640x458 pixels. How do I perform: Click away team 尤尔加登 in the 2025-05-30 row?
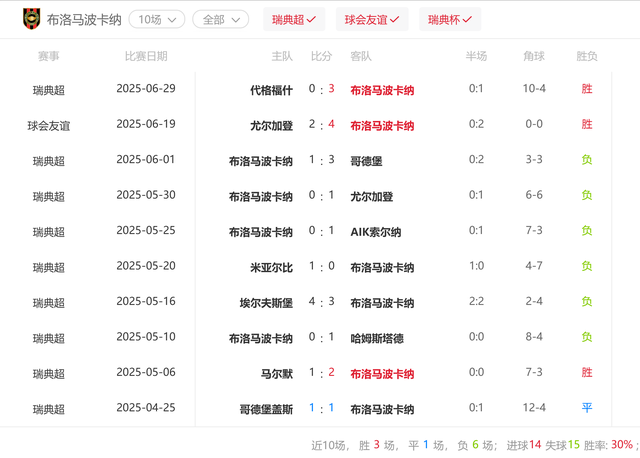371,196
